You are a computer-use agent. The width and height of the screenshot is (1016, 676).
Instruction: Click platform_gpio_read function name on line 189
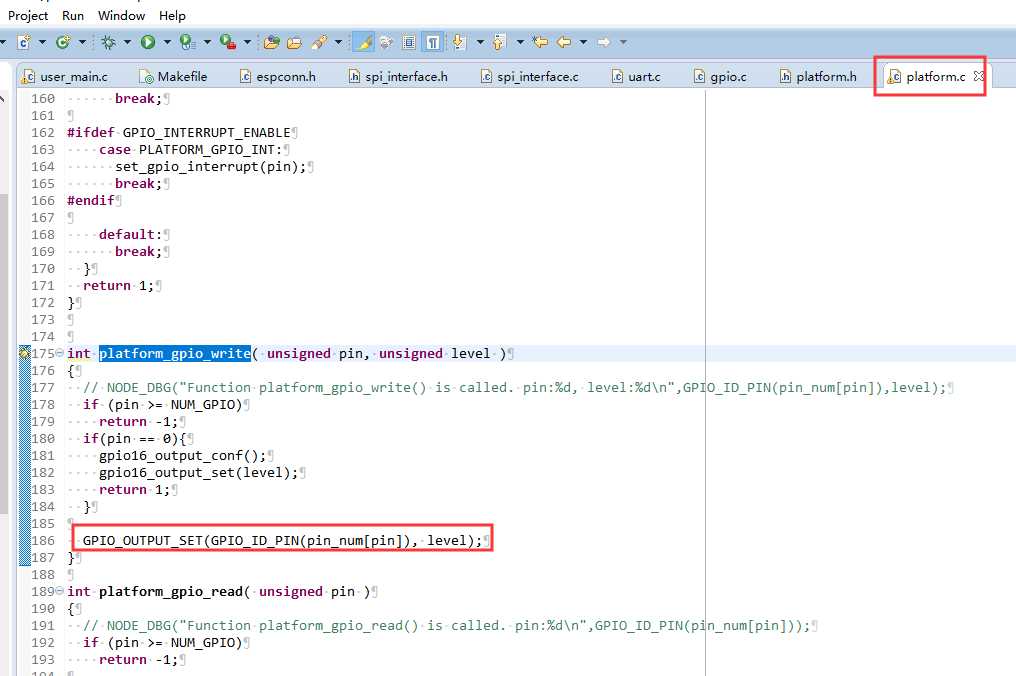(171, 592)
